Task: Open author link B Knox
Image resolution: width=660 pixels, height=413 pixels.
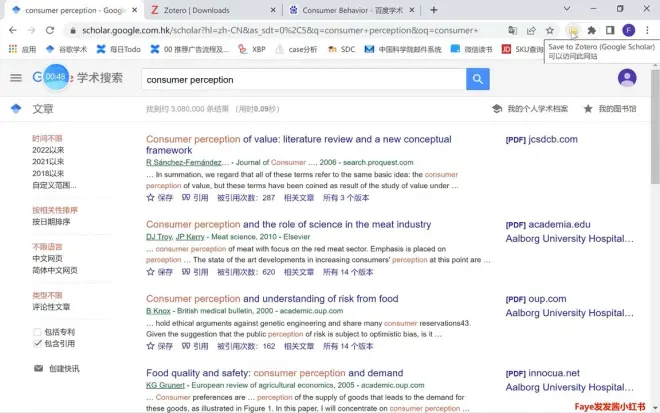Action: tap(158, 311)
